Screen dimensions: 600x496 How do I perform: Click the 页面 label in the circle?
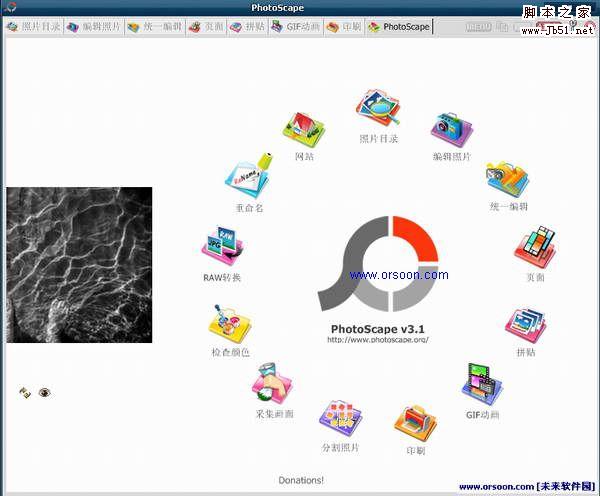[535, 277]
